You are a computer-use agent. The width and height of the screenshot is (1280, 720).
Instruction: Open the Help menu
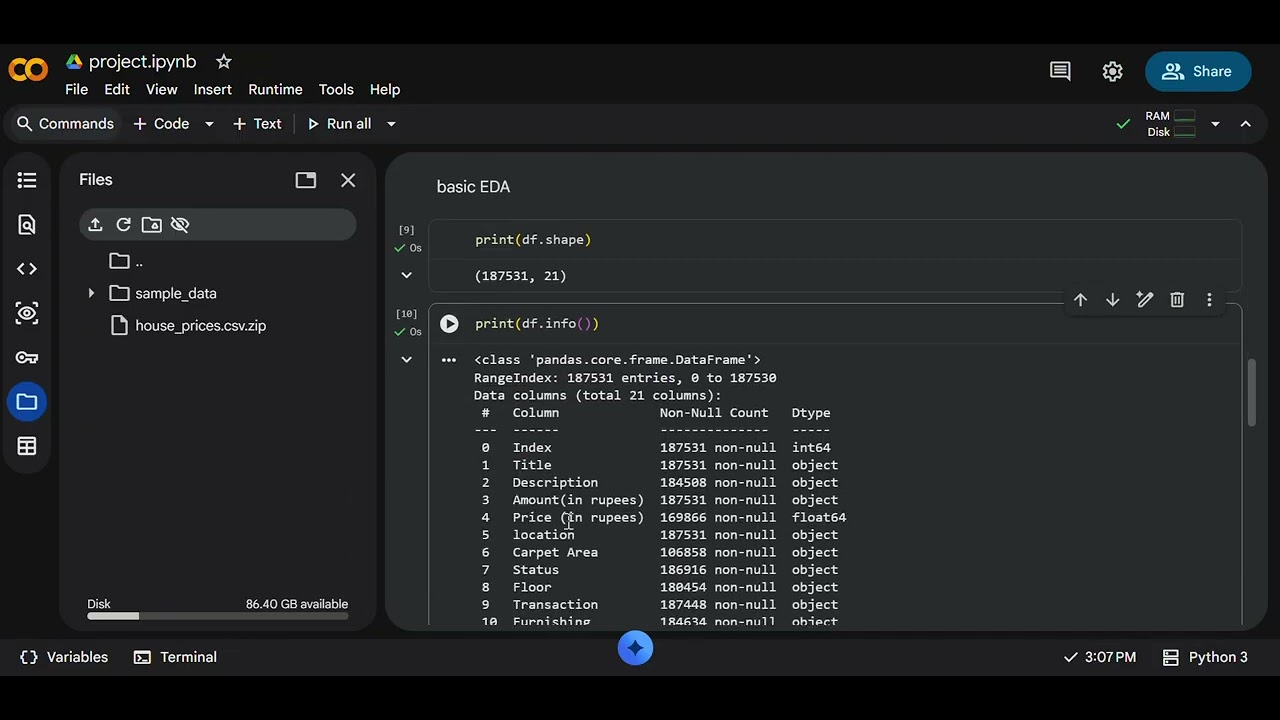[x=385, y=89]
